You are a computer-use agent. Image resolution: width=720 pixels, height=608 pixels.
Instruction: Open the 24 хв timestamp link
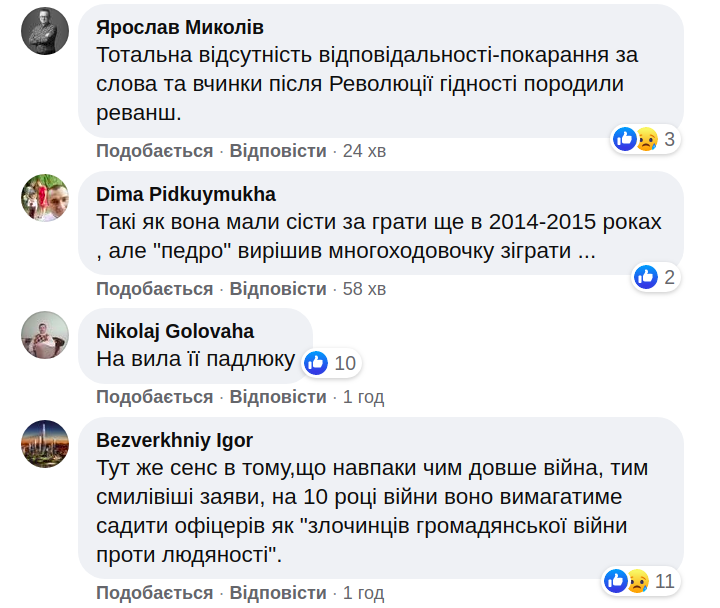(364, 151)
